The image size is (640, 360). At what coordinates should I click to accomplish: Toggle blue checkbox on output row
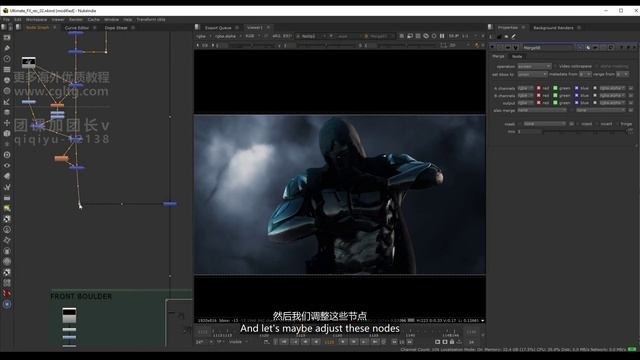[576, 103]
